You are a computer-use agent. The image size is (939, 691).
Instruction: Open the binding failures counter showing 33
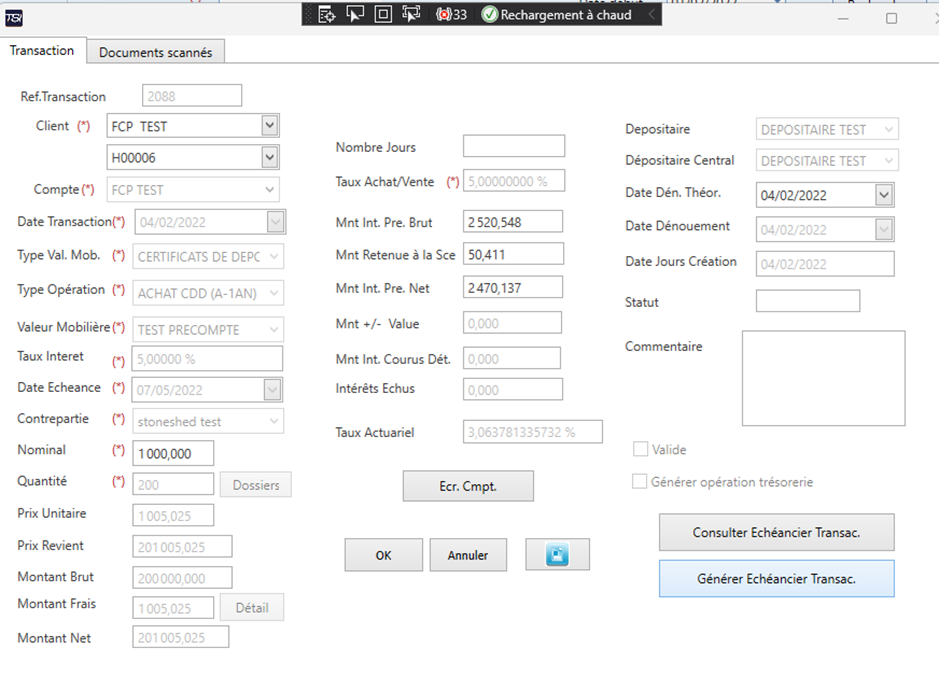[452, 14]
